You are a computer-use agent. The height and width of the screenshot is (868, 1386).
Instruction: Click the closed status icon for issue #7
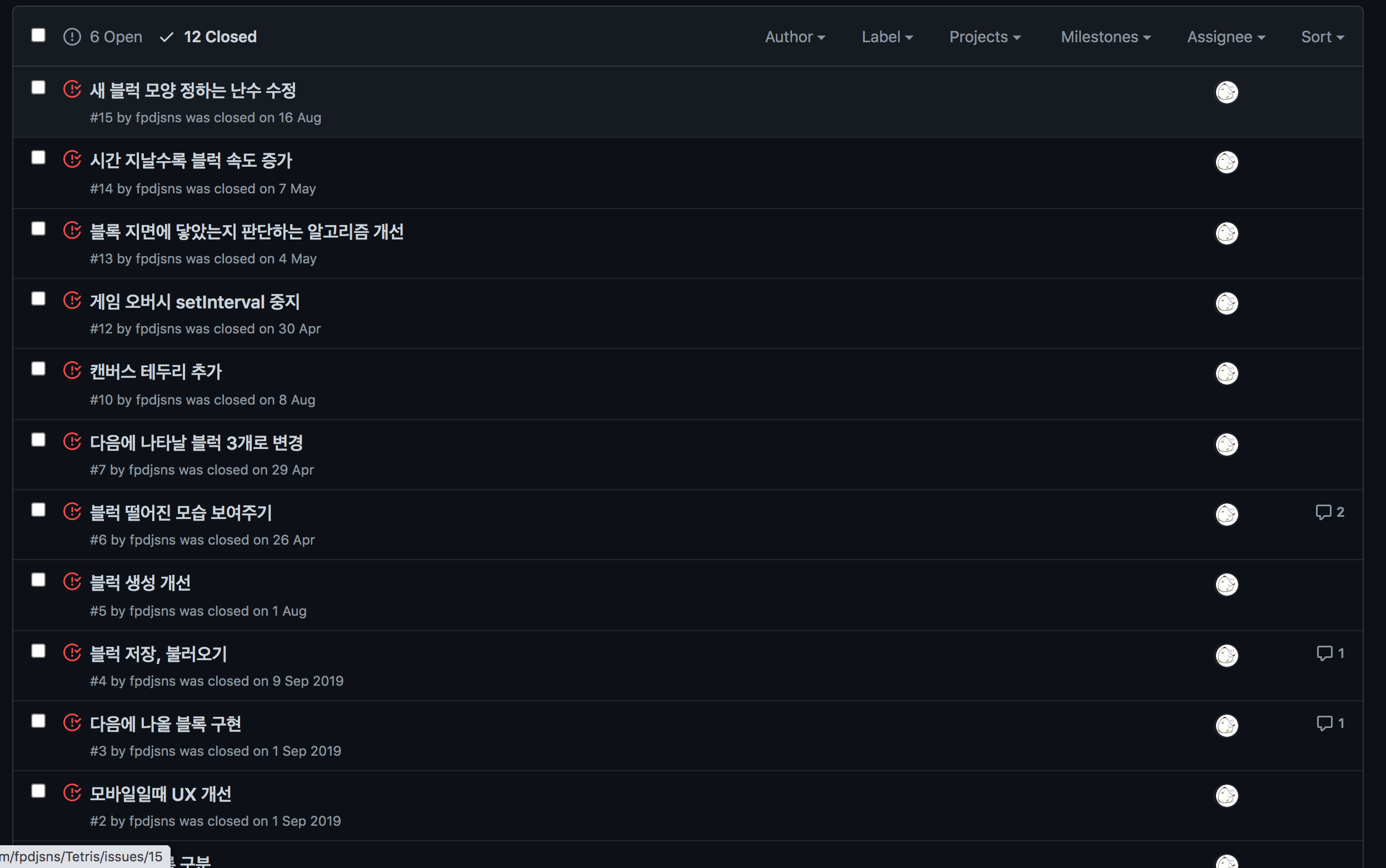click(x=72, y=441)
